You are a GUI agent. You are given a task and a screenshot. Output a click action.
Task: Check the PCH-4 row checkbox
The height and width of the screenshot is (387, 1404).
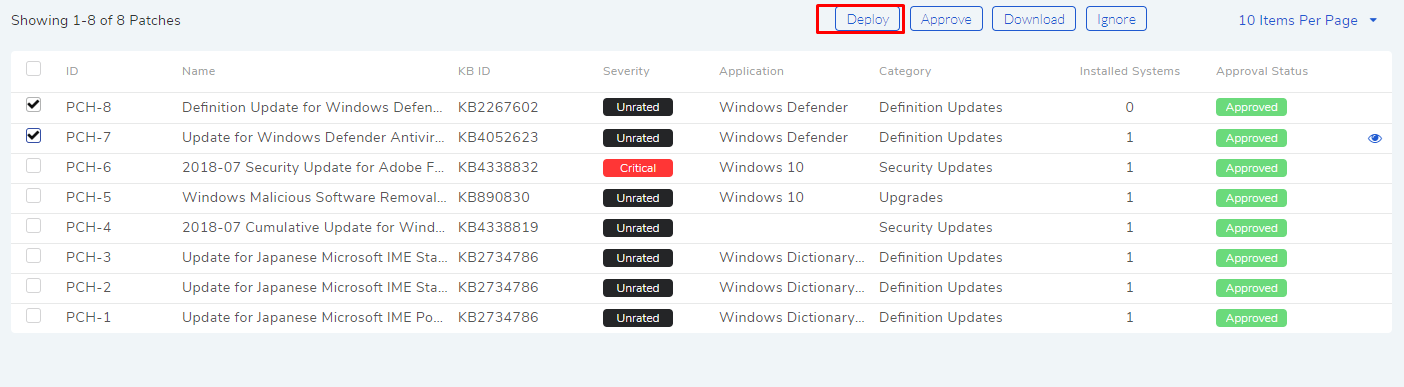(34, 225)
